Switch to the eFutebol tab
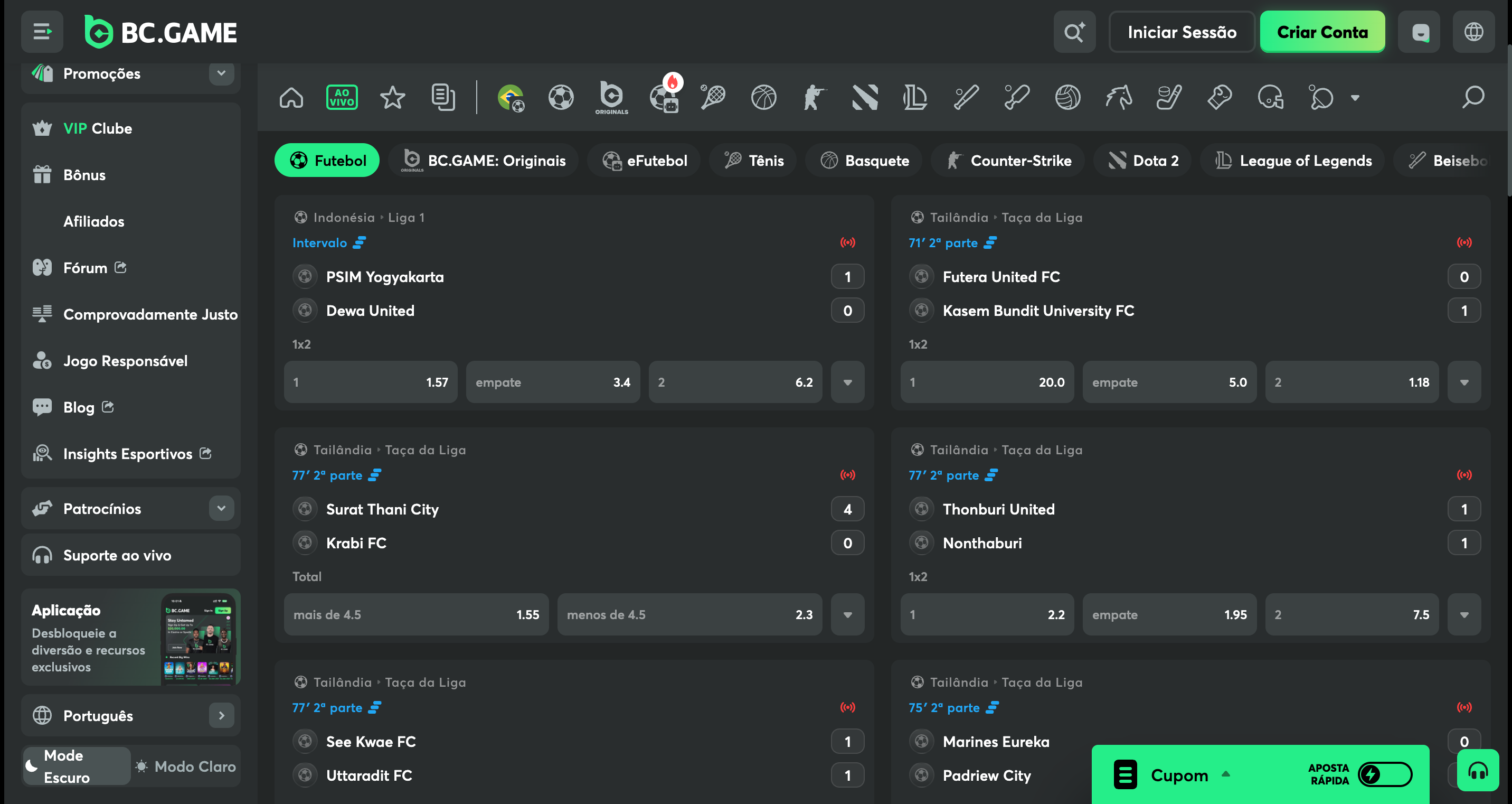Image resolution: width=1512 pixels, height=804 pixels. (644, 161)
